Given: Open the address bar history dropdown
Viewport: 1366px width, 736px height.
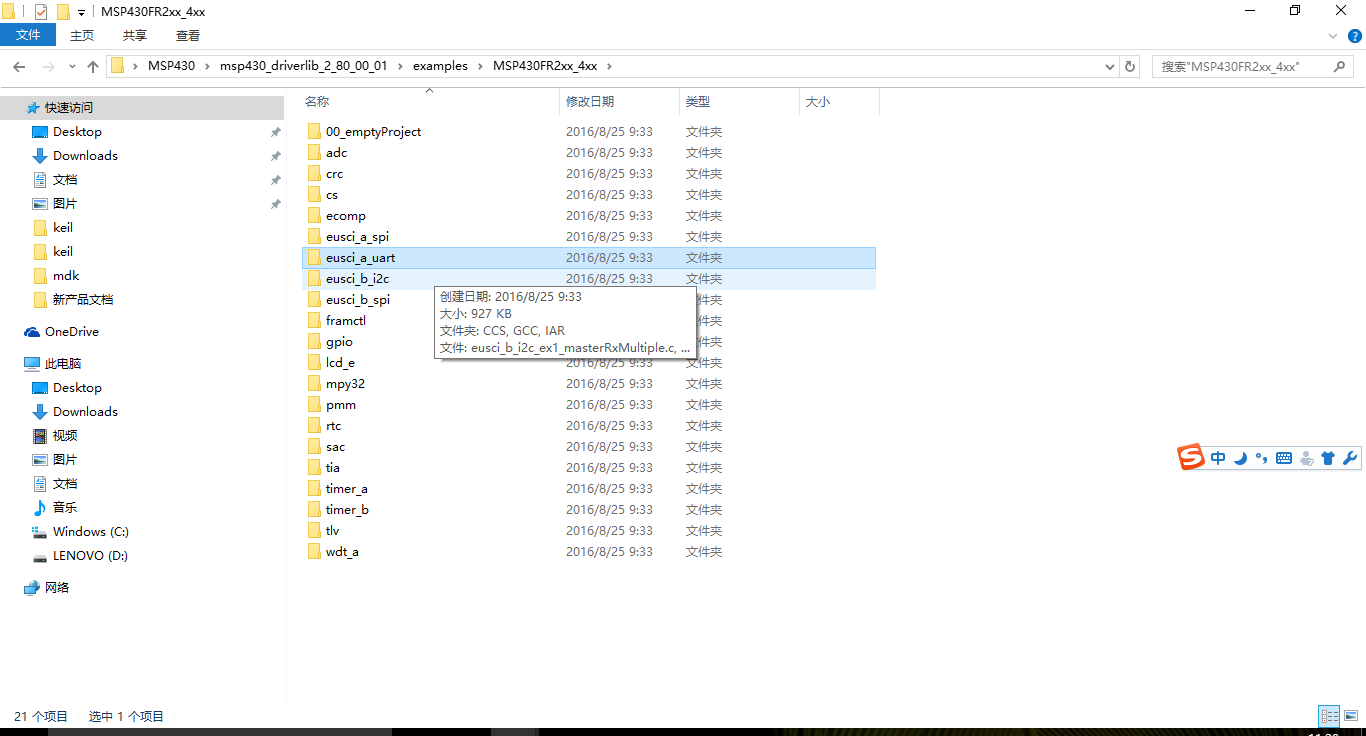Looking at the screenshot, I should (x=1110, y=66).
